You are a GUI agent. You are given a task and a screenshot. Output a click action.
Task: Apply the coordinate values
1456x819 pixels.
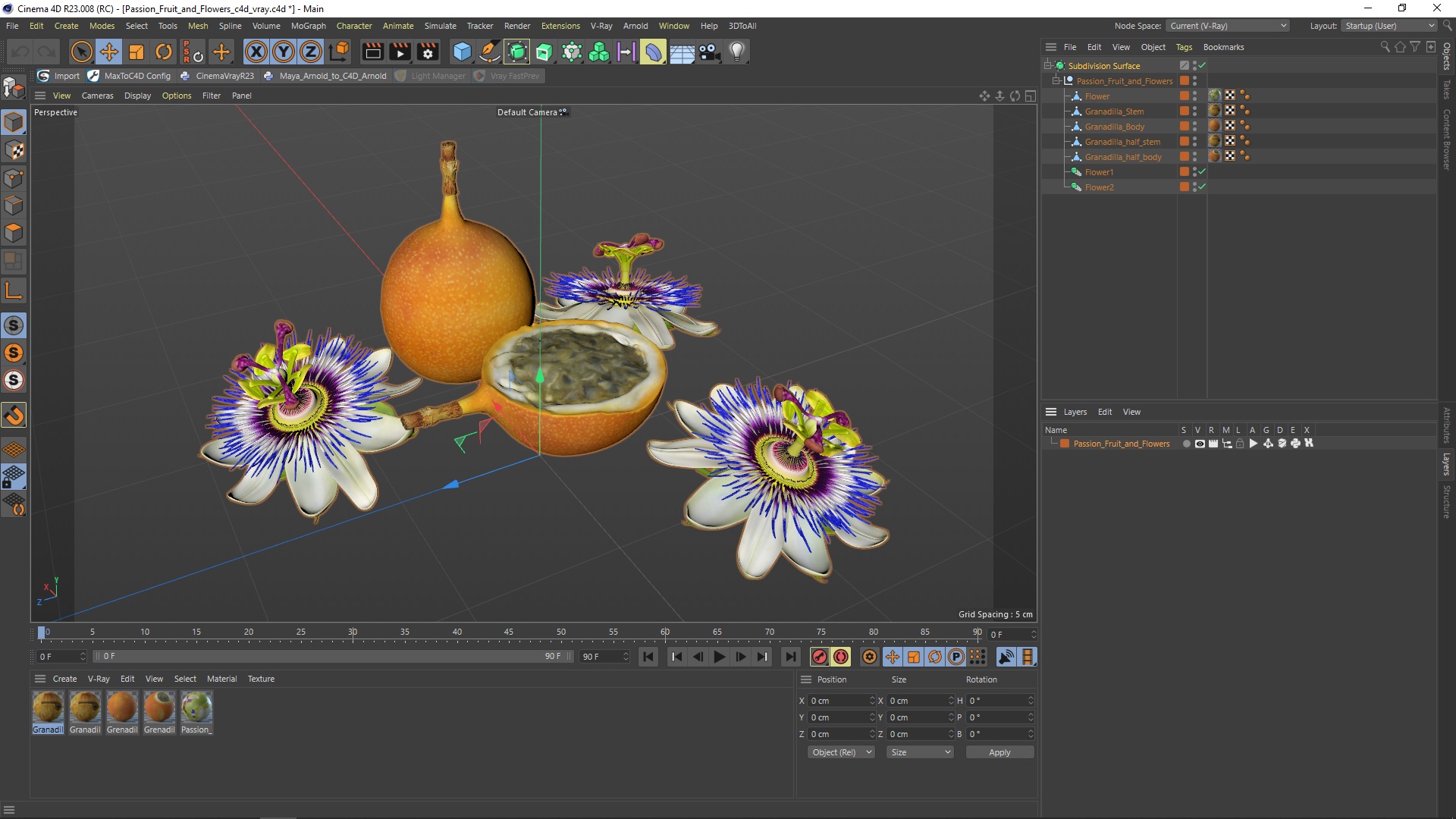(x=999, y=752)
